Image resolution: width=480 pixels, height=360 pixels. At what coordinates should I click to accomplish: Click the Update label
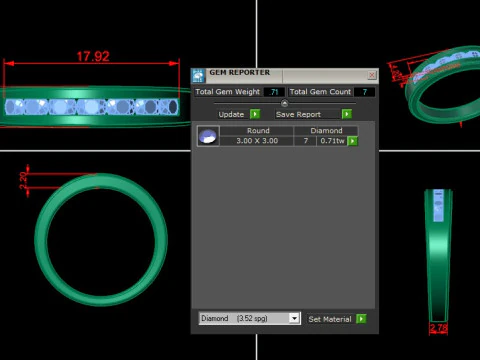coord(231,114)
